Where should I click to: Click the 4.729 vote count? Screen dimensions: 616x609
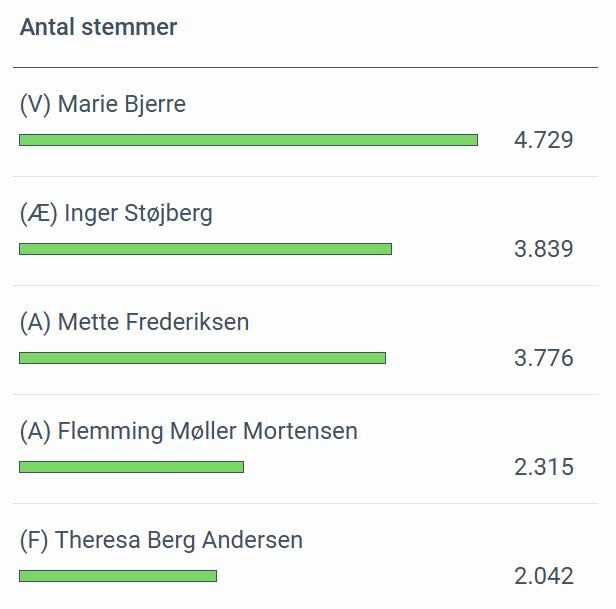coord(543,140)
